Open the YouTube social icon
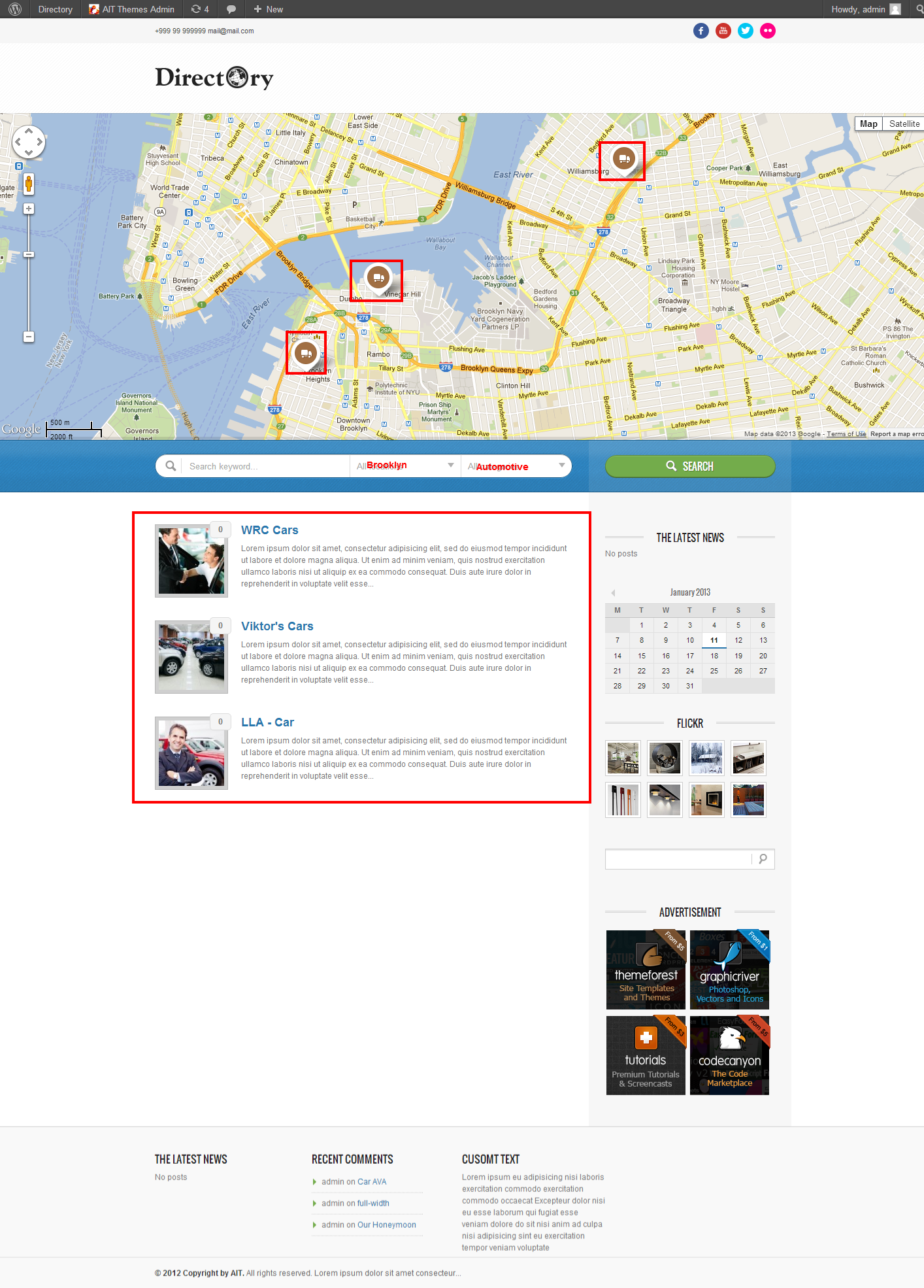This screenshot has width=924, height=1288. coord(723,31)
